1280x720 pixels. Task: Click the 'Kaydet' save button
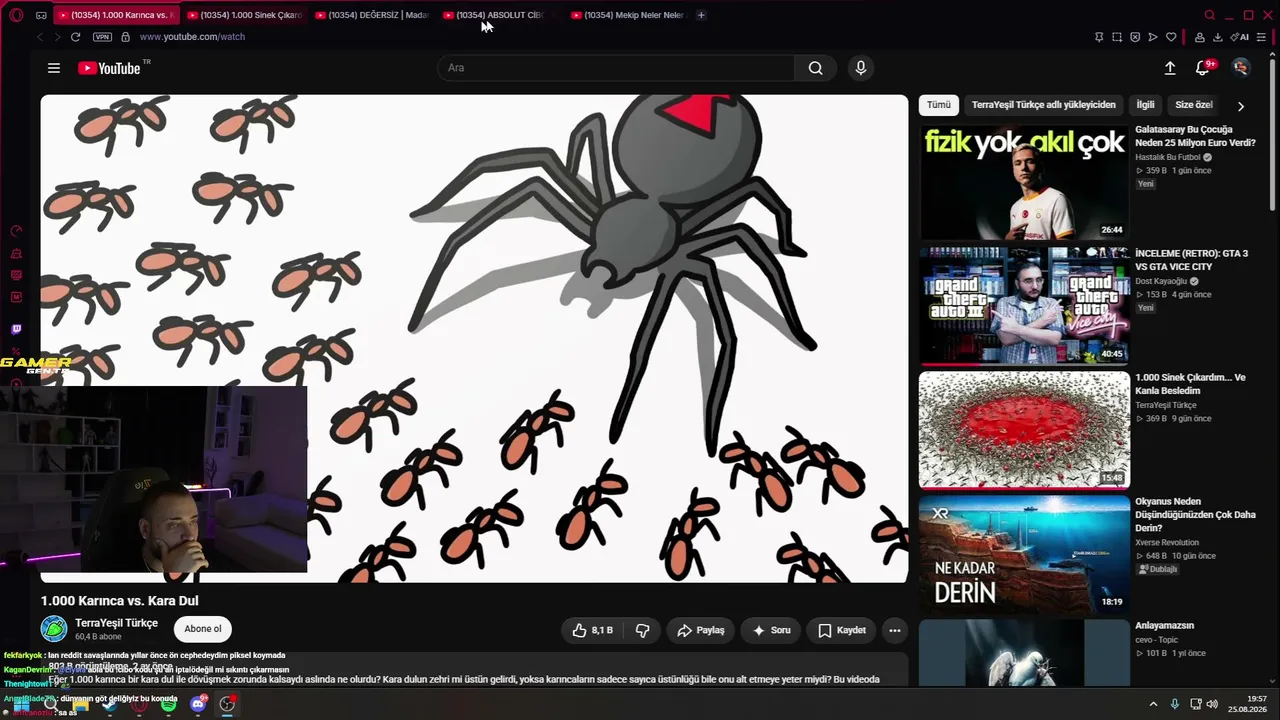[842, 630]
